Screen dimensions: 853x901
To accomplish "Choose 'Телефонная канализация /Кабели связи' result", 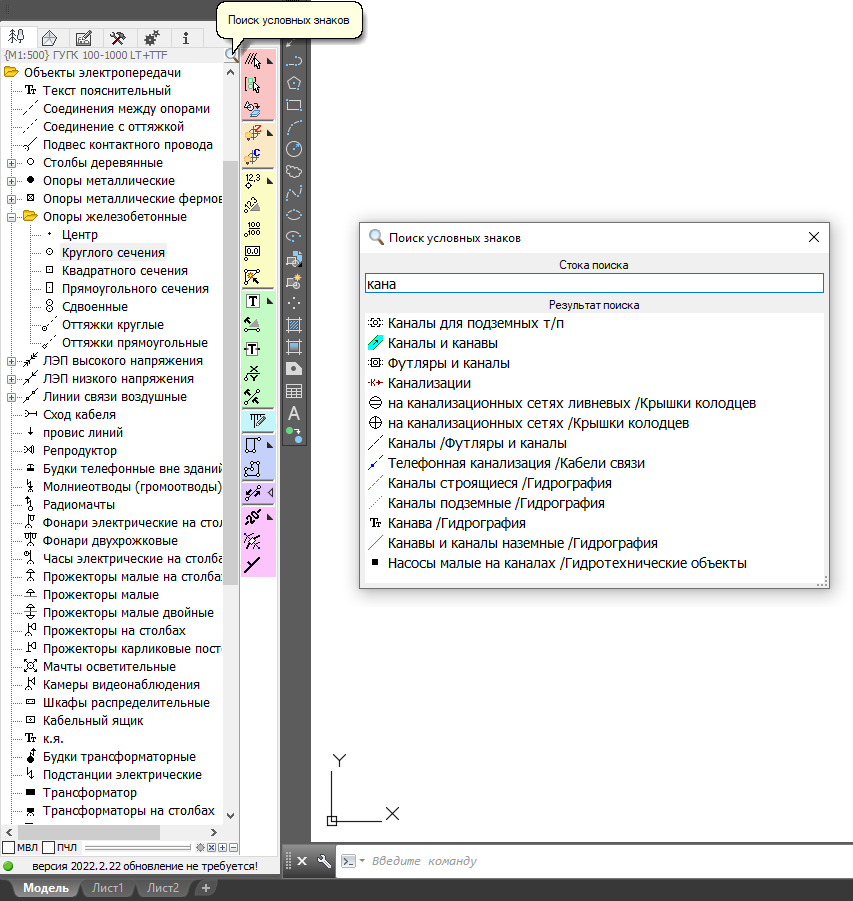I will tap(516, 463).
